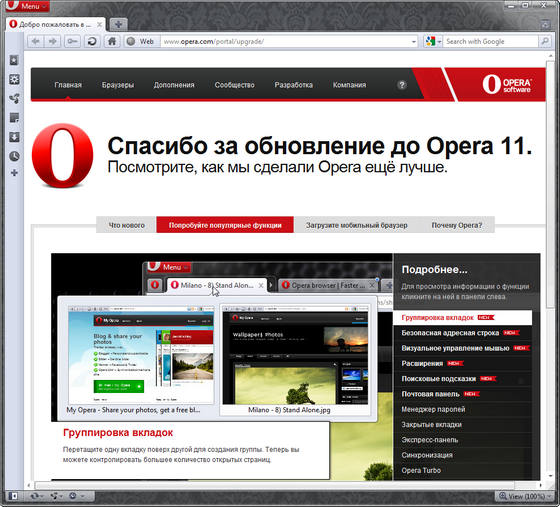Click the scroll right arrow of horizontal scrollbar
Image resolution: width=560 pixels, height=507 pixels.
point(540,485)
